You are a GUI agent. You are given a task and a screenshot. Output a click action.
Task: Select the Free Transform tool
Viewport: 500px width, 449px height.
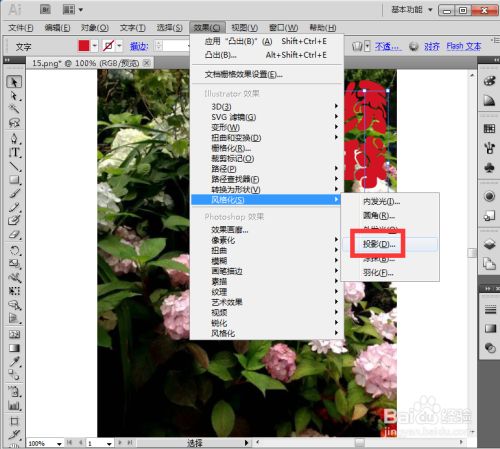click(14, 291)
